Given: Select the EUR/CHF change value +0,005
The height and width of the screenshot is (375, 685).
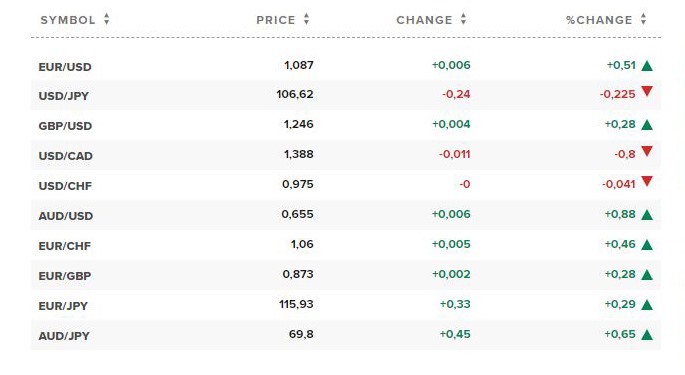Looking at the screenshot, I should (451, 244).
